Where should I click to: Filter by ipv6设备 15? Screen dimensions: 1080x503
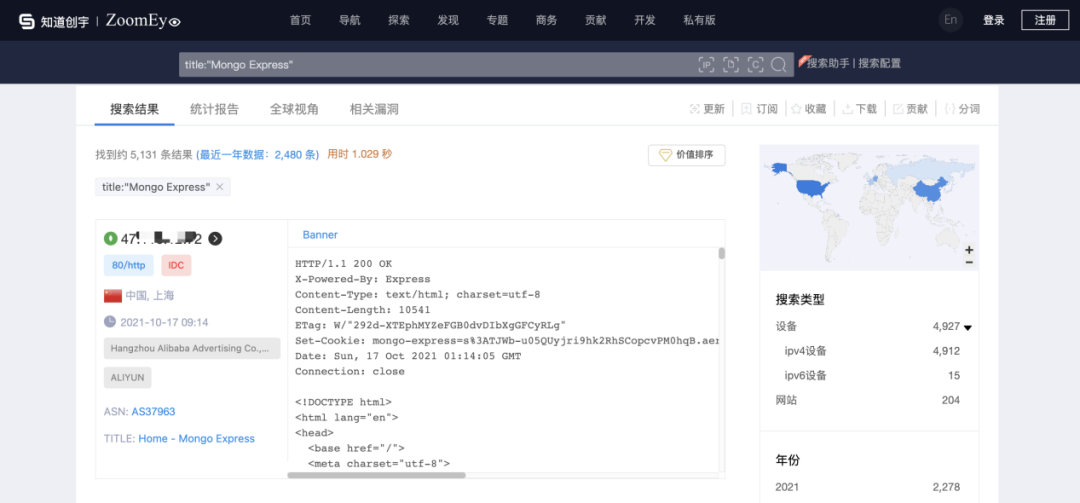pos(871,376)
